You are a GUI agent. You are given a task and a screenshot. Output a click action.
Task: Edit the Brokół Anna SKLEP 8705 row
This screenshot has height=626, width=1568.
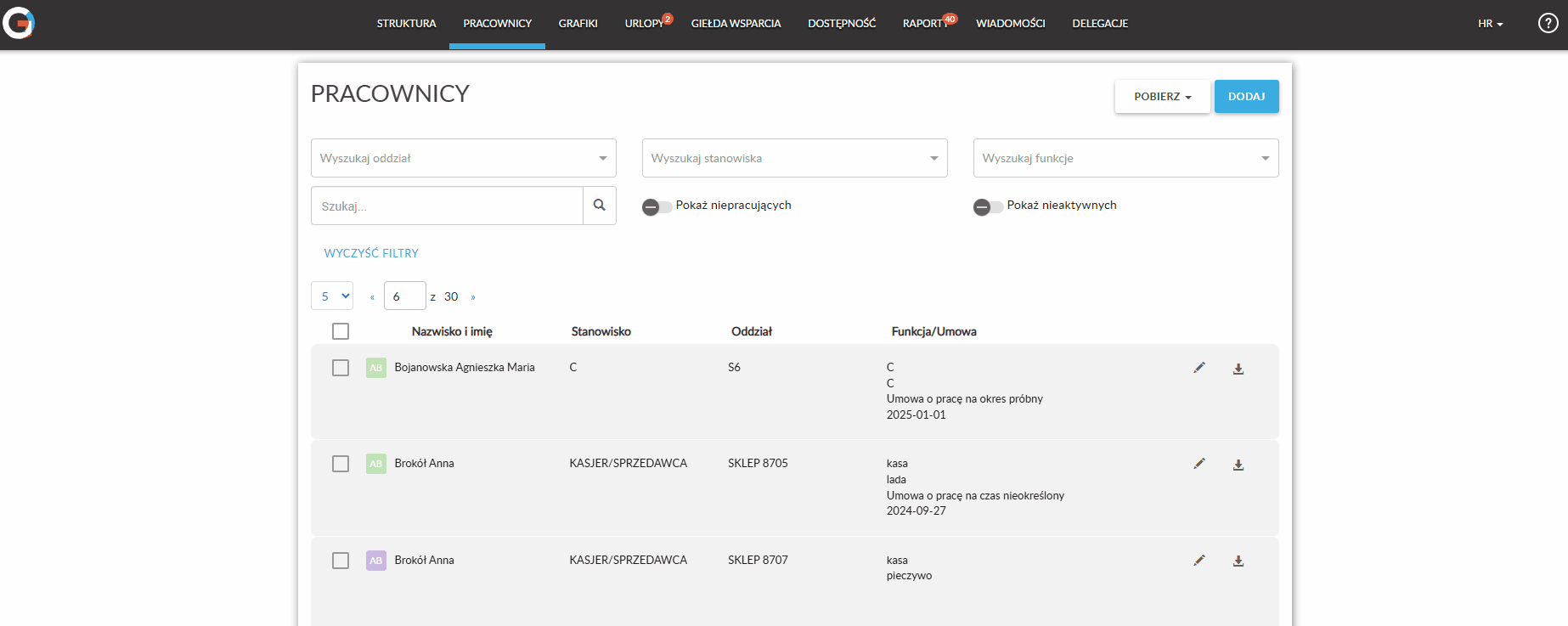click(x=1199, y=464)
